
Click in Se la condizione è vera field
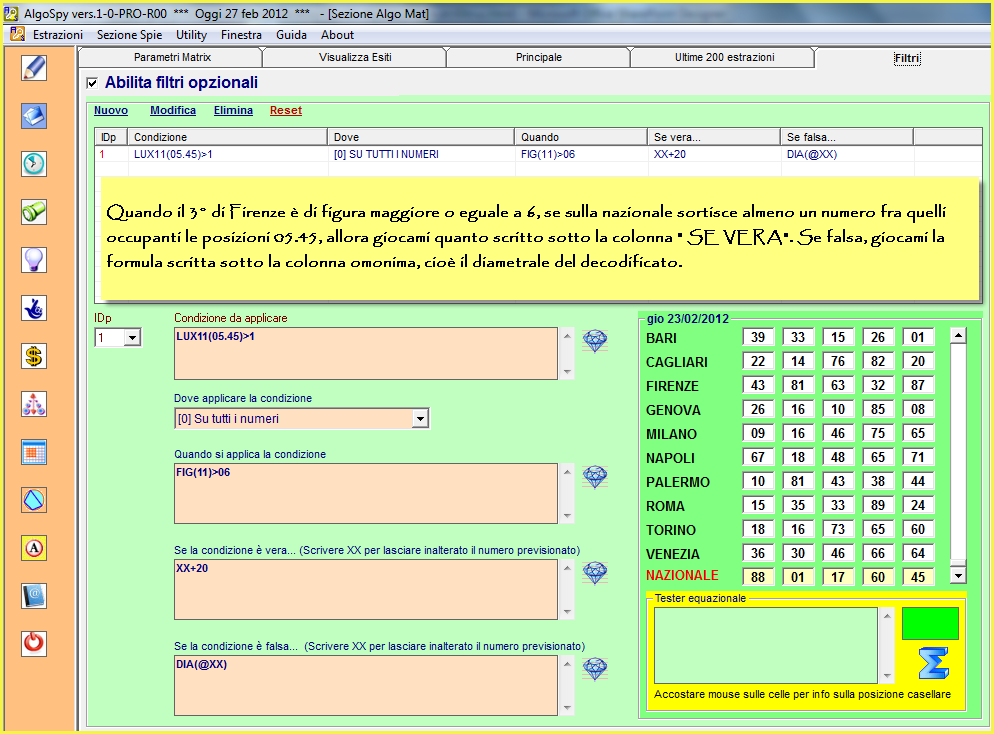point(366,589)
